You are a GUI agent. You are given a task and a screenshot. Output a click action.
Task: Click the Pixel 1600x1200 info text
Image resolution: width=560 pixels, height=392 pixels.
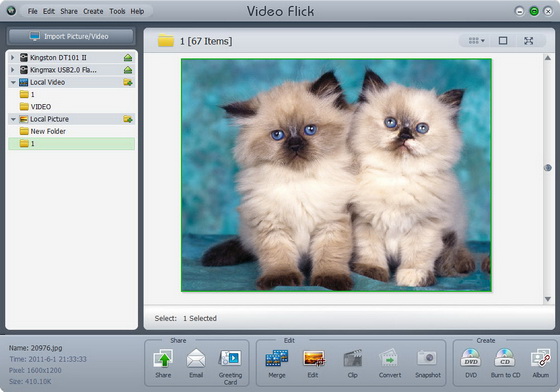coord(35,371)
